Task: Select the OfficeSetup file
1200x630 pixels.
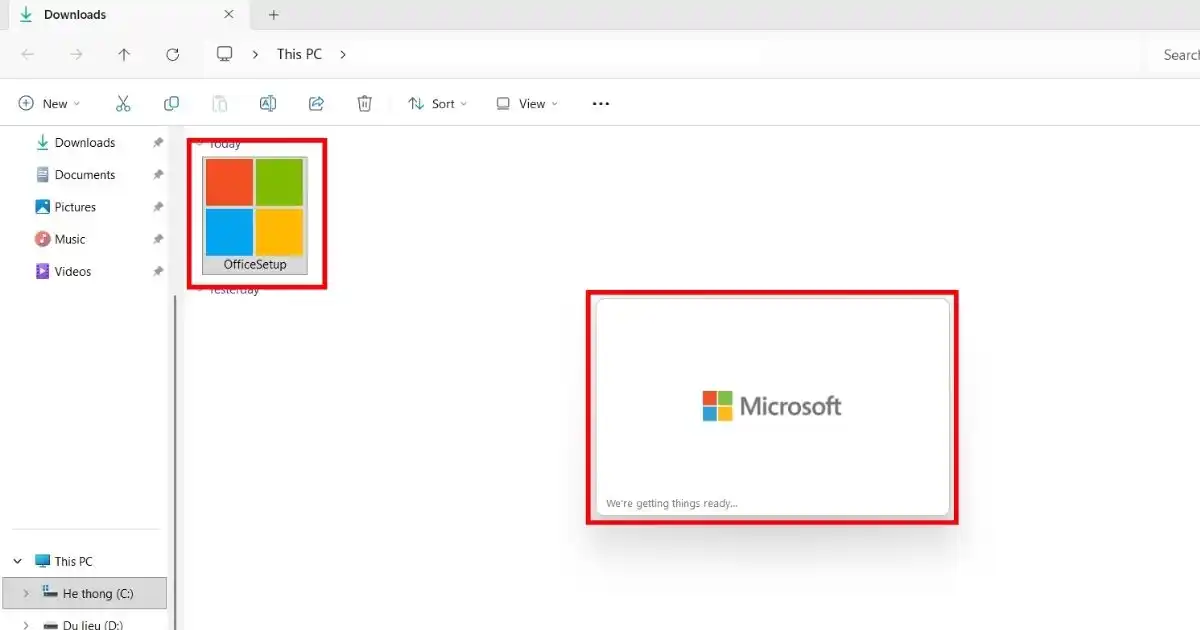Action: [255, 215]
